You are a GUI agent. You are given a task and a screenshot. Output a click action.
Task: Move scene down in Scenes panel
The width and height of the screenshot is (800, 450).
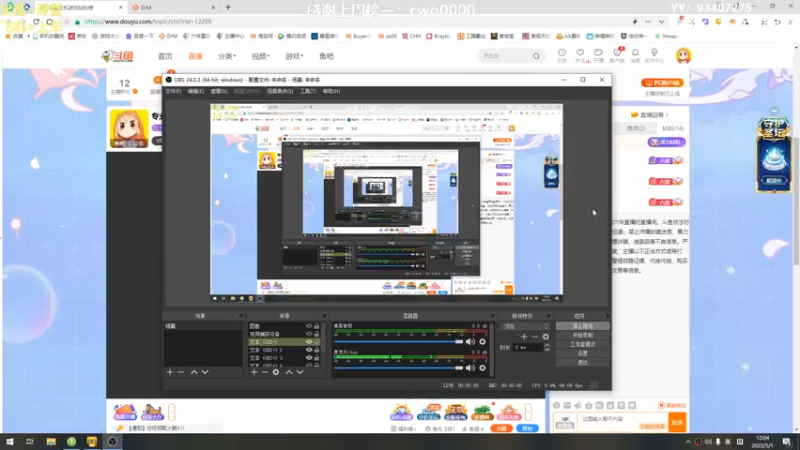click(205, 372)
